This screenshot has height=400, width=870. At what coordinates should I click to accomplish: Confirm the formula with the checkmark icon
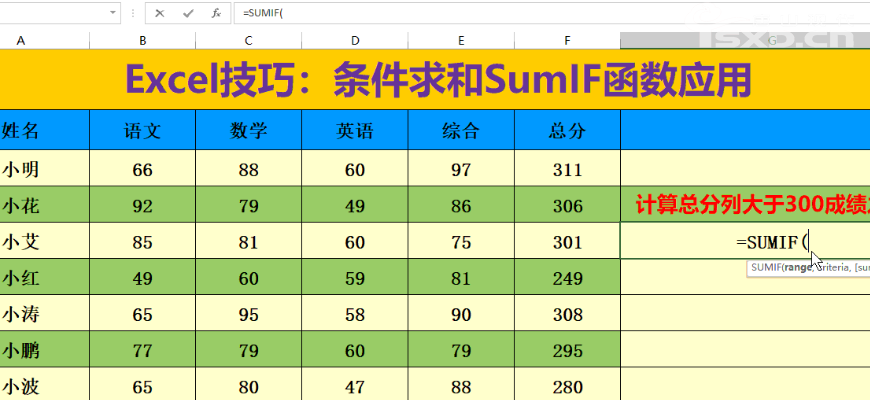tap(187, 14)
